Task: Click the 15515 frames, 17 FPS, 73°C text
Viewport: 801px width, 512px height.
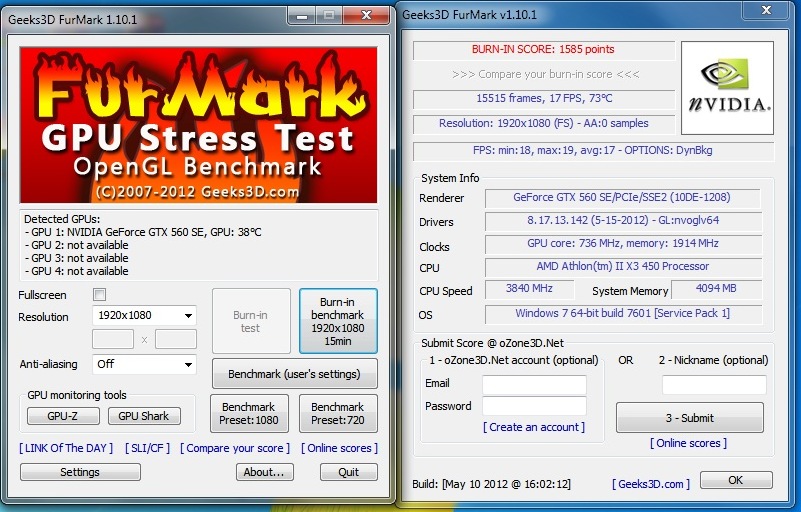Action: (x=544, y=98)
